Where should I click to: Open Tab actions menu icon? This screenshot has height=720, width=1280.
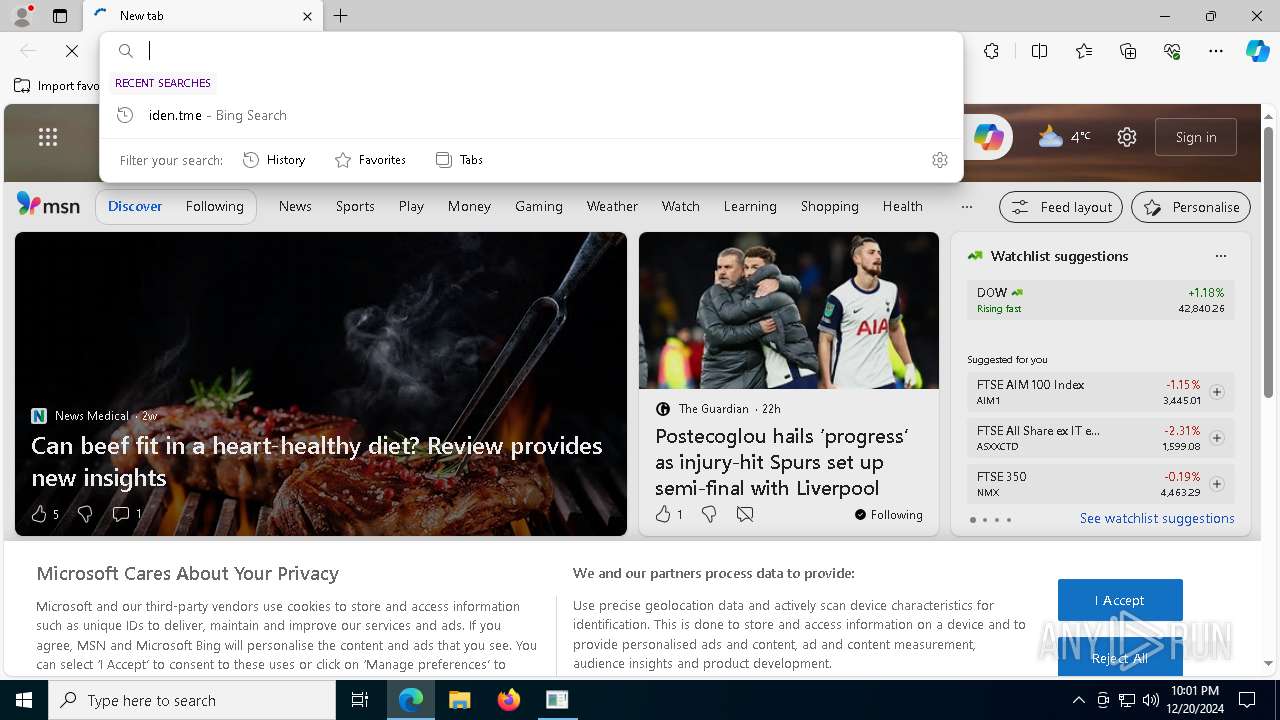tap(60, 16)
